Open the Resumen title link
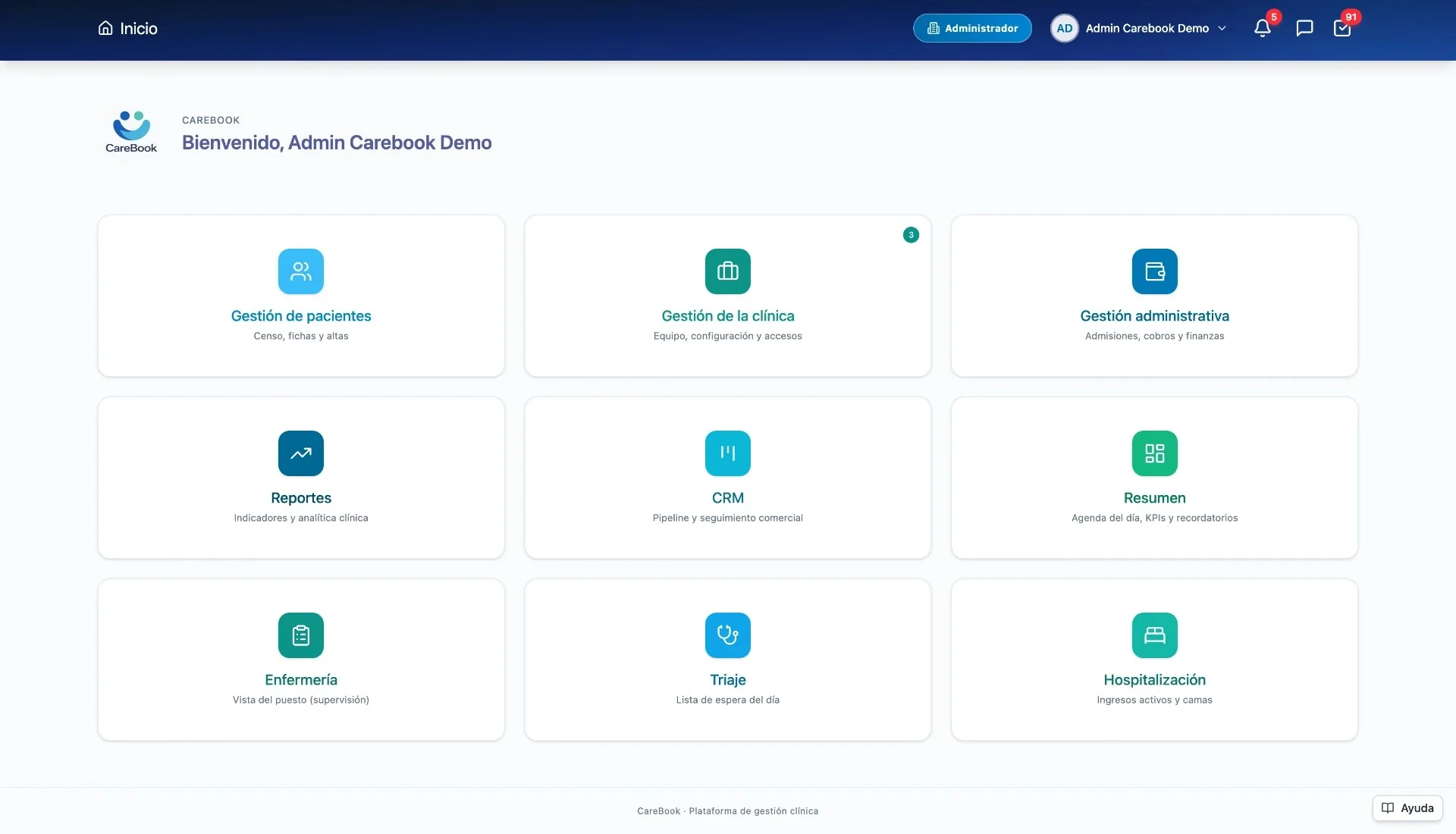1456x834 pixels. [x=1155, y=497]
